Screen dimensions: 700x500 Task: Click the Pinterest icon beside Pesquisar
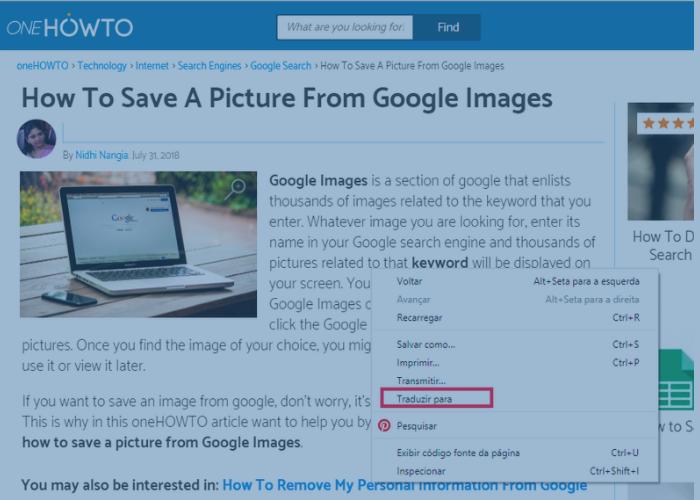click(x=384, y=425)
